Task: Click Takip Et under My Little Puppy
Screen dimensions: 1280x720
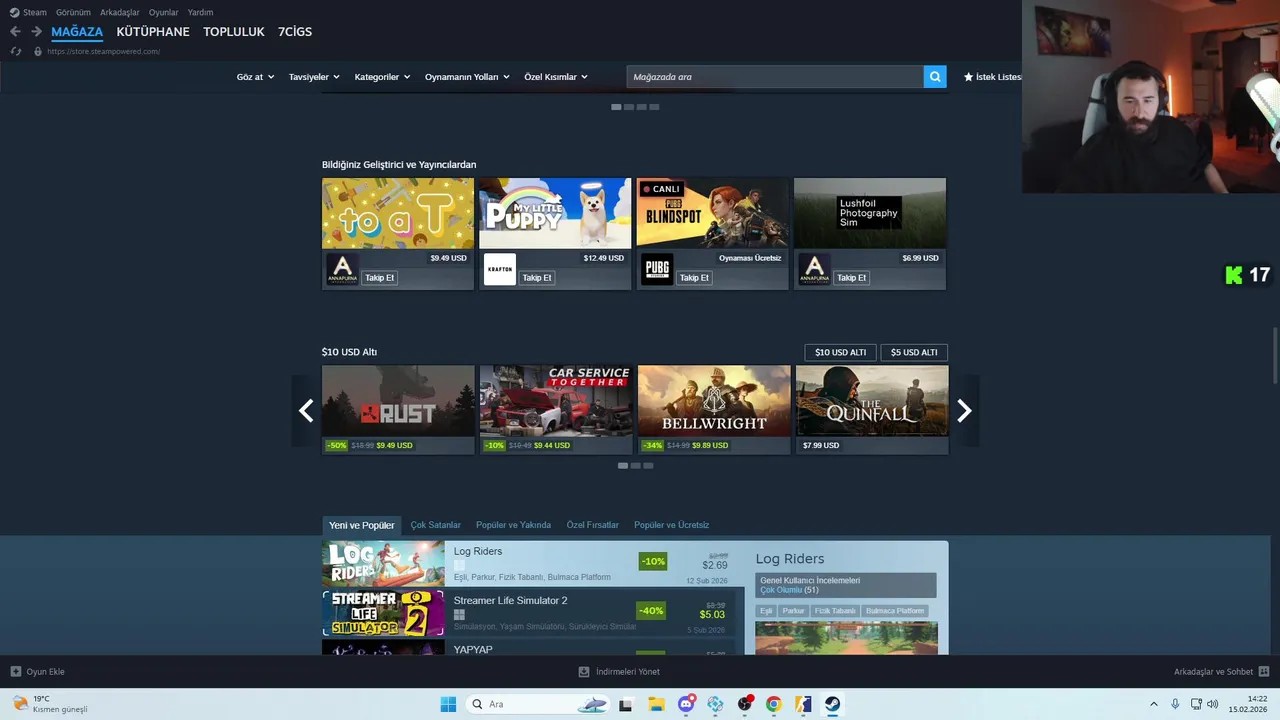Action: (x=537, y=278)
